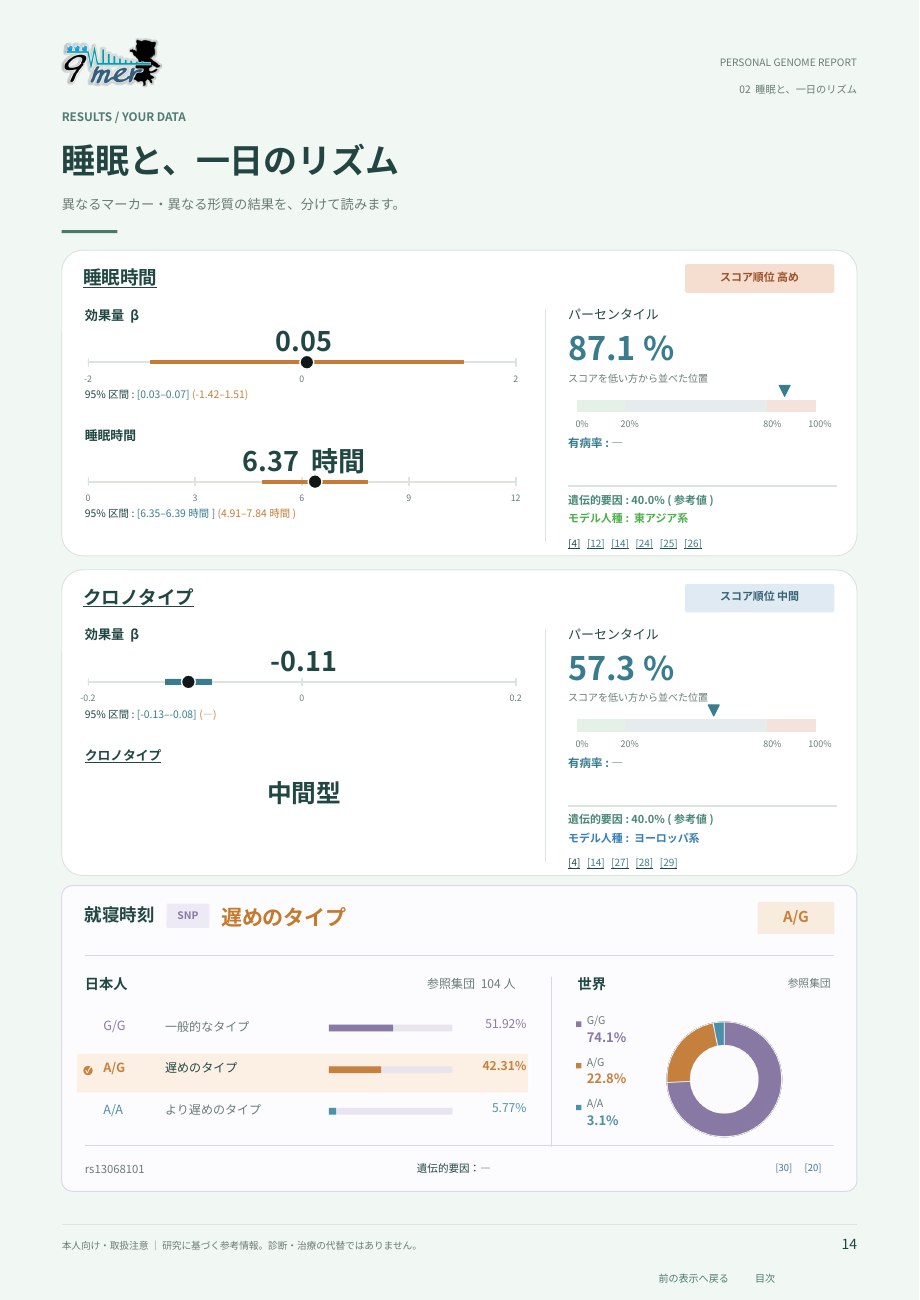Open the 目次 table of contents link
The height and width of the screenshot is (1300, 920).
[x=765, y=1278]
